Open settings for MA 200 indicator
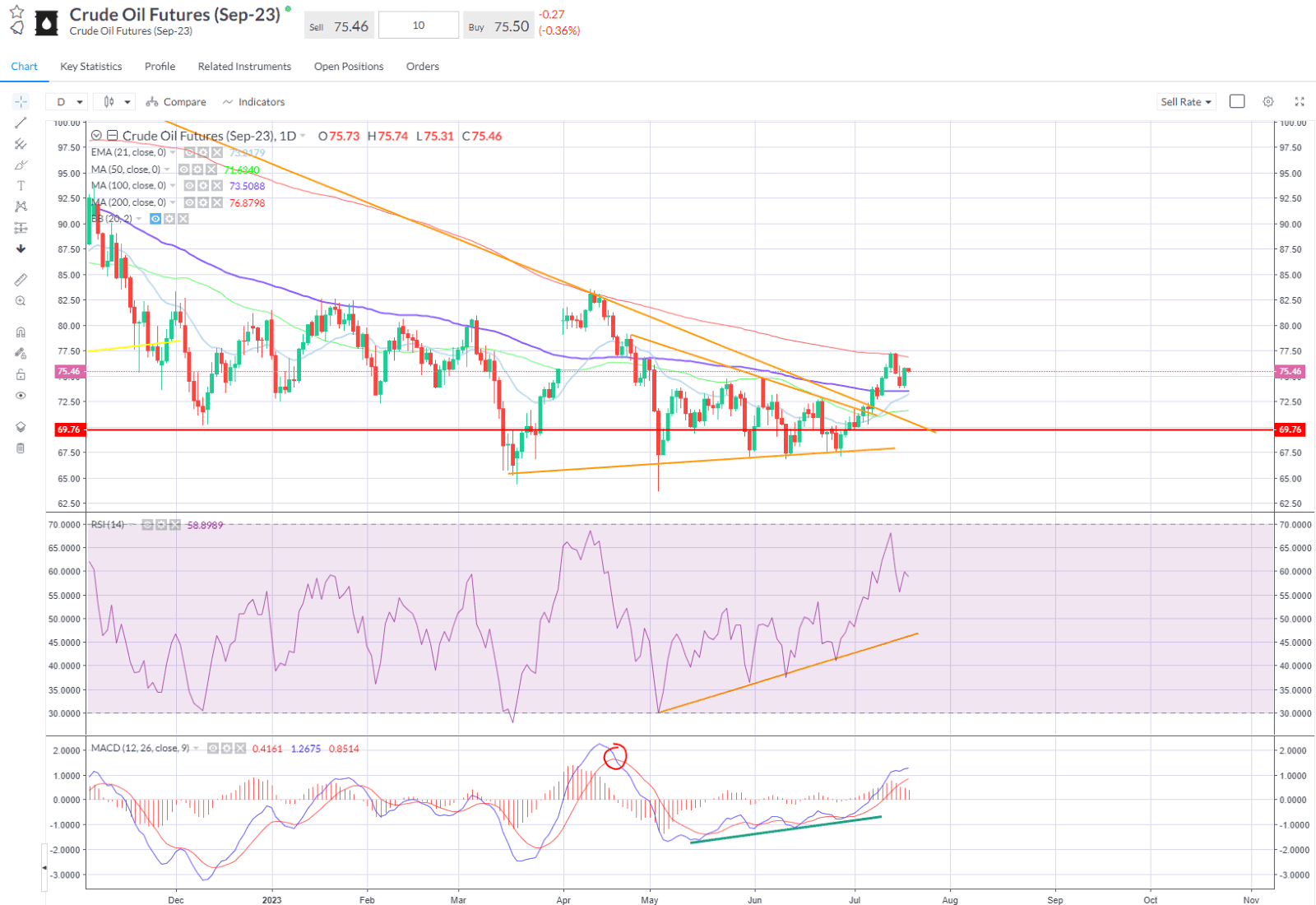Viewport: 1316px width, 905px height. coord(202,202)
